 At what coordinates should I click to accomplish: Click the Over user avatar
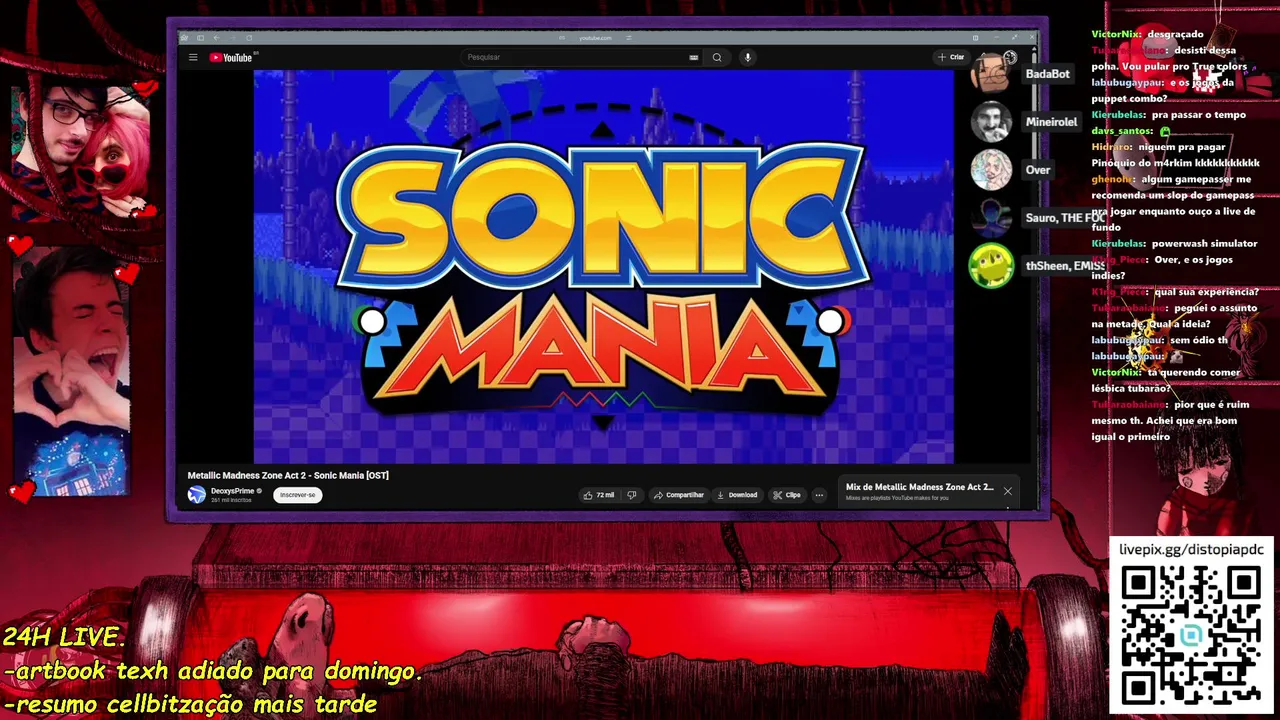(x=991, y=169)
